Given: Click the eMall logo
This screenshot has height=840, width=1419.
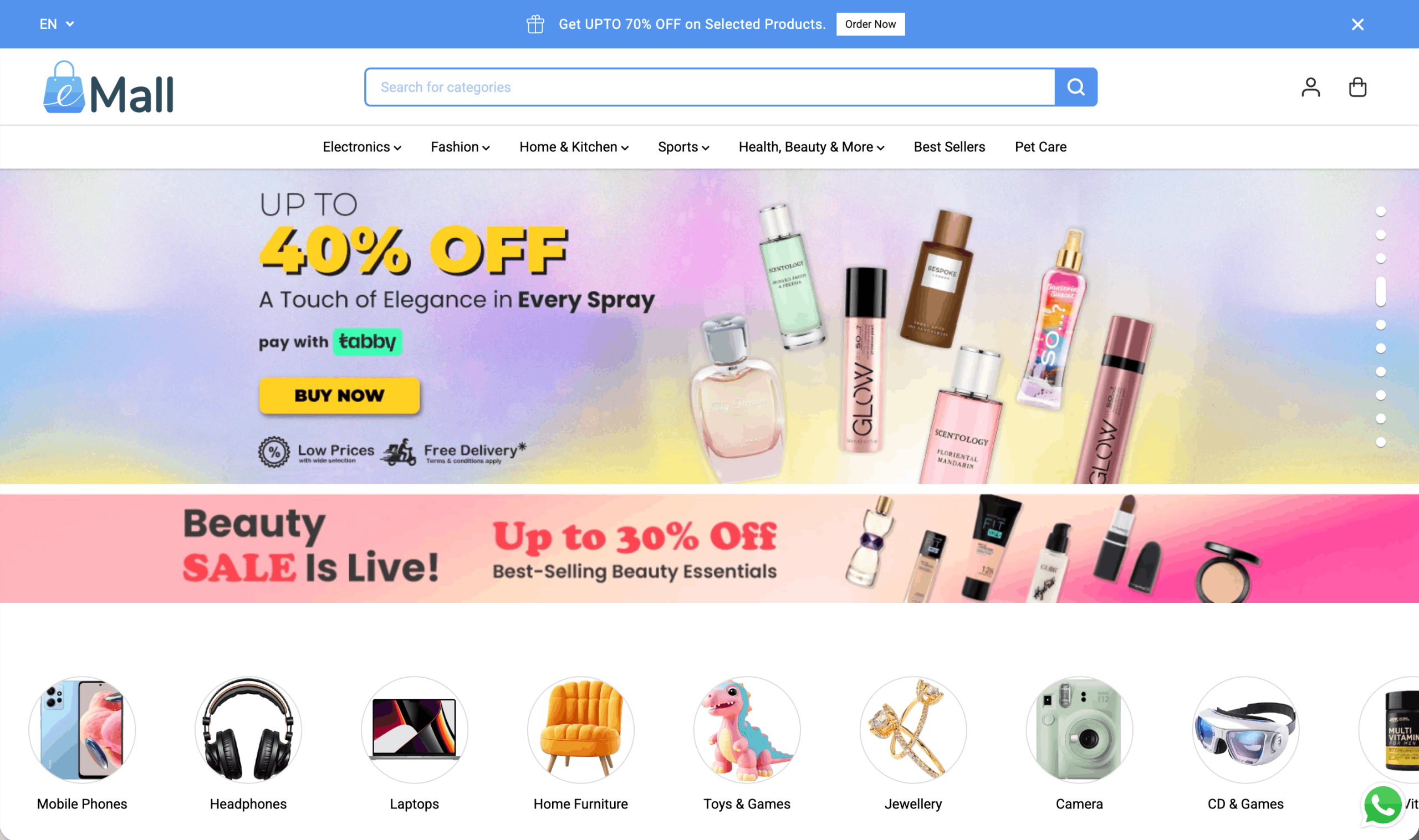Looking at the screenshot, I should click(x=108, y=87).
